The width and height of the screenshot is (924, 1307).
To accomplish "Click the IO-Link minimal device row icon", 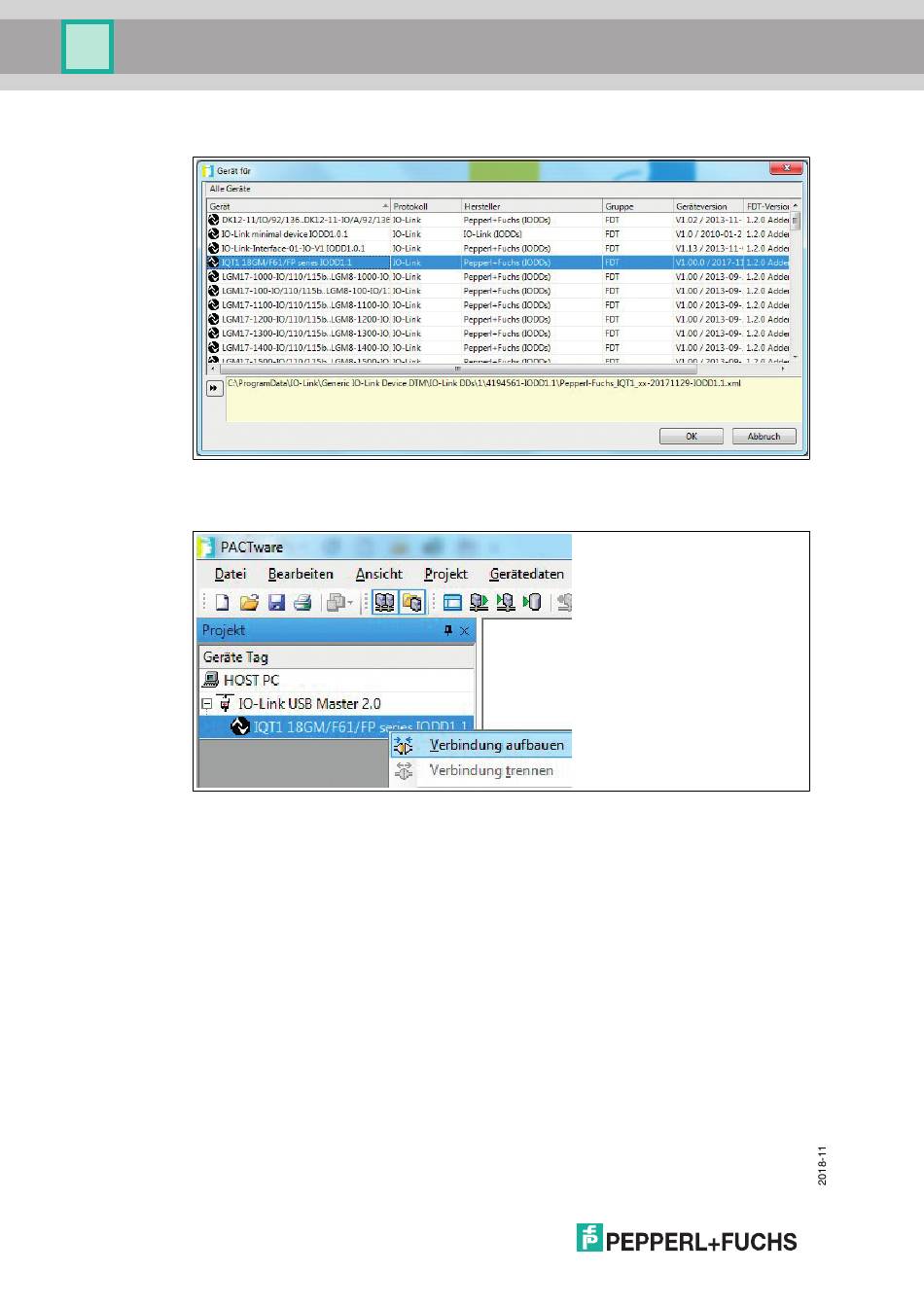I will coord(214,234).
